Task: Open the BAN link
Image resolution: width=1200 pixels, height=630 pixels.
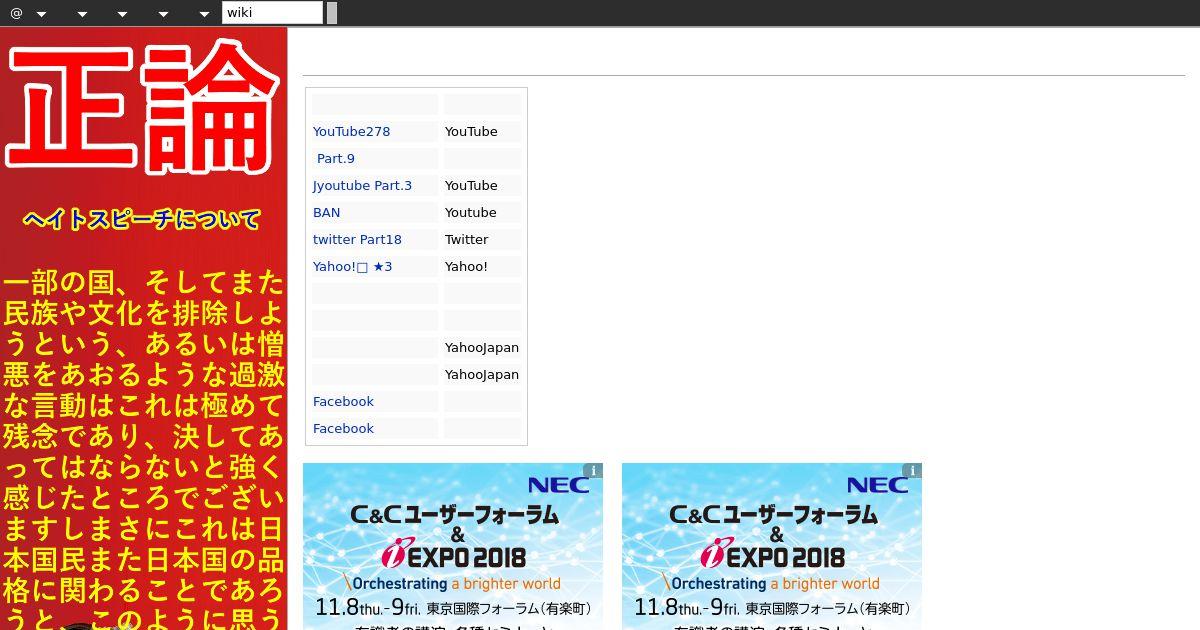Action: tap(326, 213)
